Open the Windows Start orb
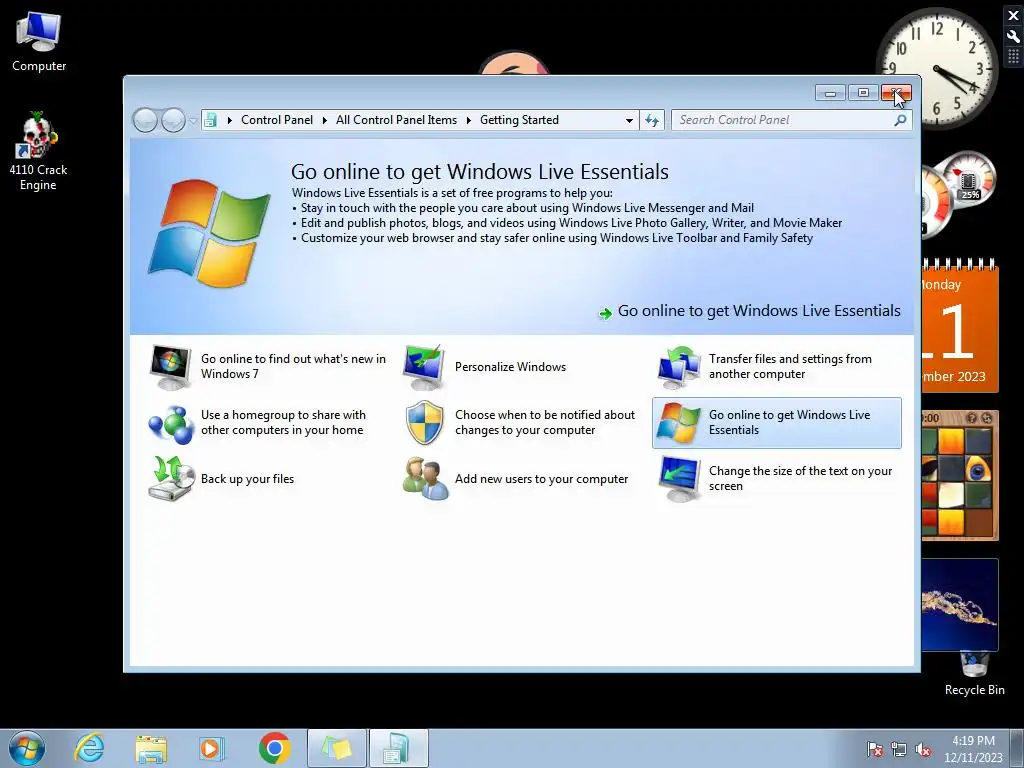This screenshot has height=768, width=1024. click(x=27, y=748)
